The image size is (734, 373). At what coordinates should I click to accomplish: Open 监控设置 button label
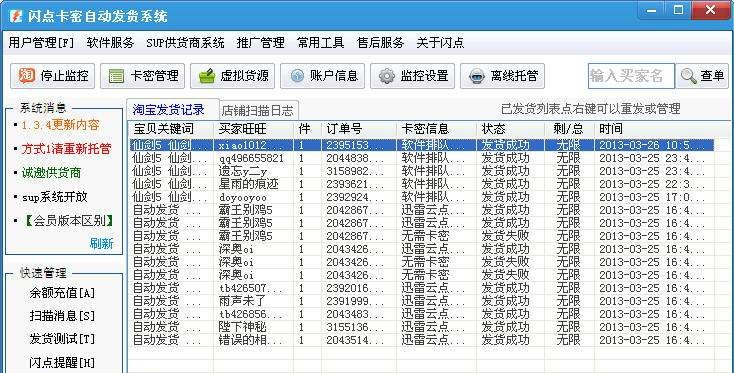click(x=425, y=76)
